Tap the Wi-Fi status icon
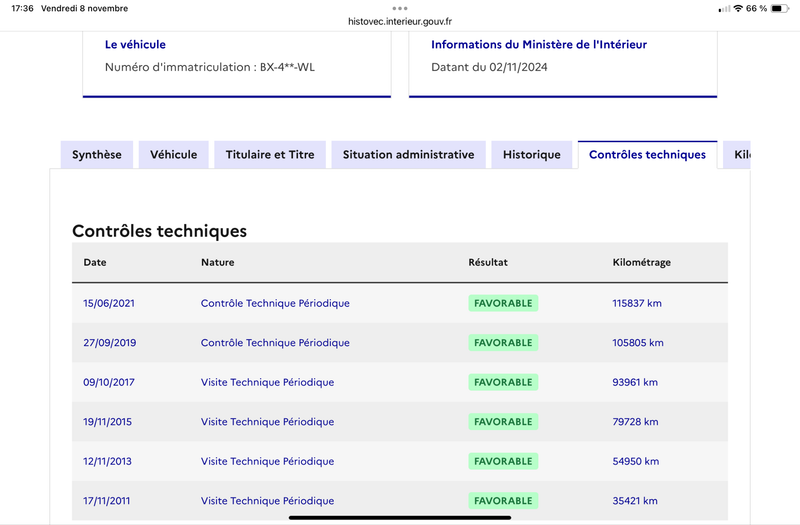Screen dimensions: 800x525 [x=738, y=8]
